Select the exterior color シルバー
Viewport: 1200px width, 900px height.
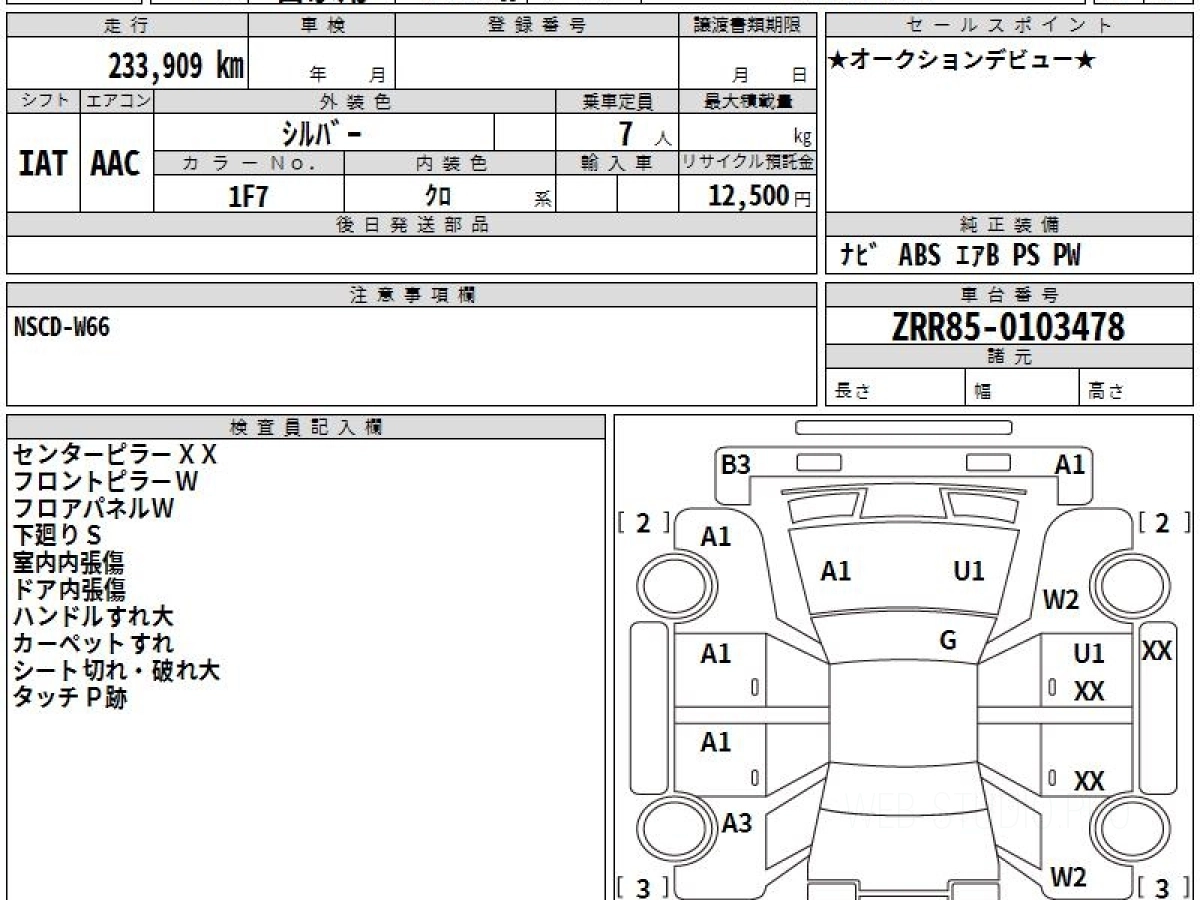(323, 132)
